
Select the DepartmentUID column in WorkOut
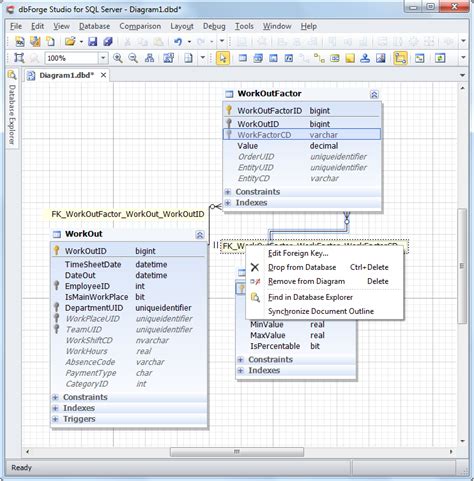[x=129, y=308]
